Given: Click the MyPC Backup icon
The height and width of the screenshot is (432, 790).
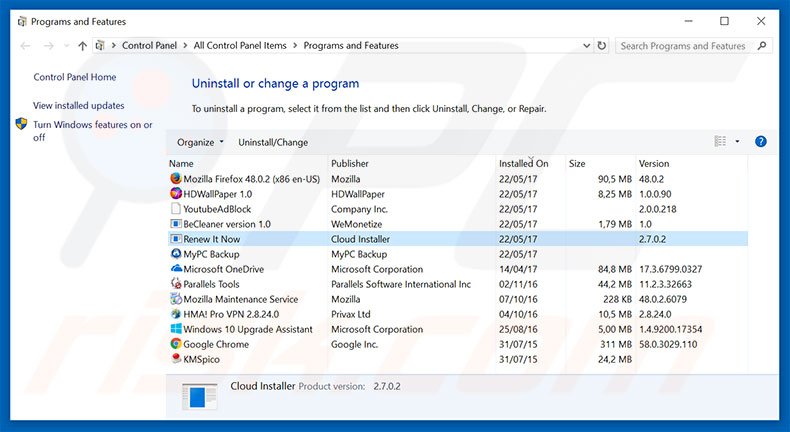Looking at the screenshot, I should 176,254.
